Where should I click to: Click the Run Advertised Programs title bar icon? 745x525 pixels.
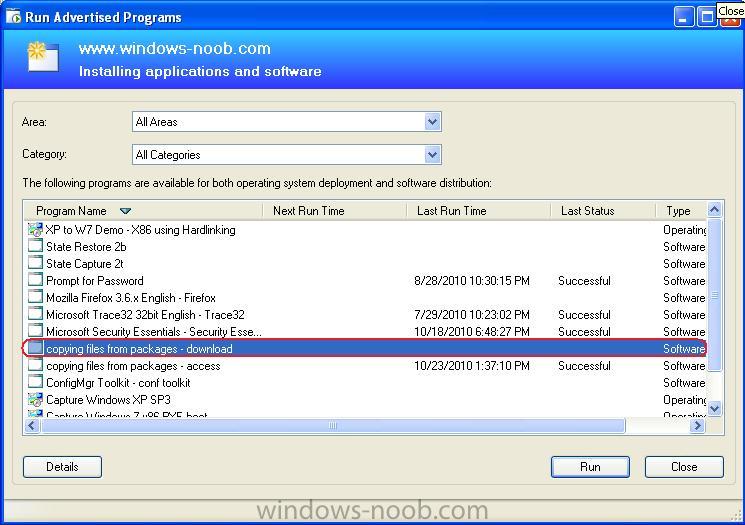coord(13,17)
